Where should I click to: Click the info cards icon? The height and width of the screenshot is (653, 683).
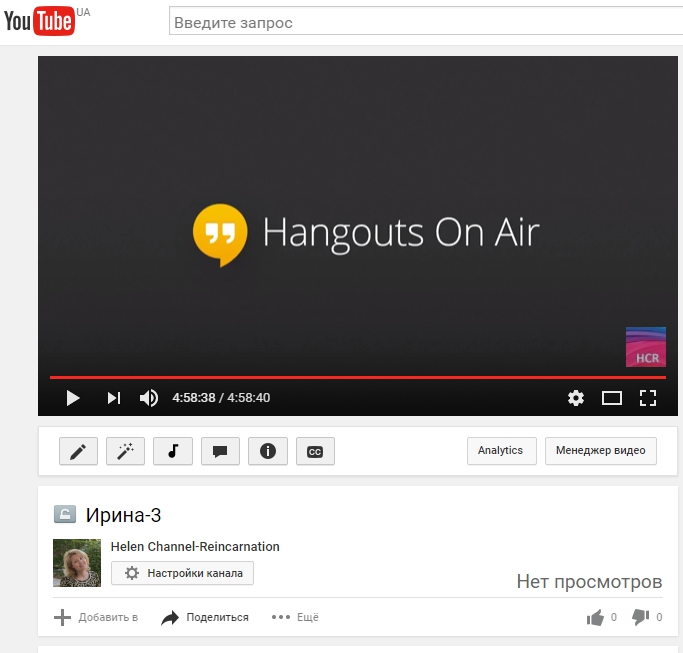(267, 451)
